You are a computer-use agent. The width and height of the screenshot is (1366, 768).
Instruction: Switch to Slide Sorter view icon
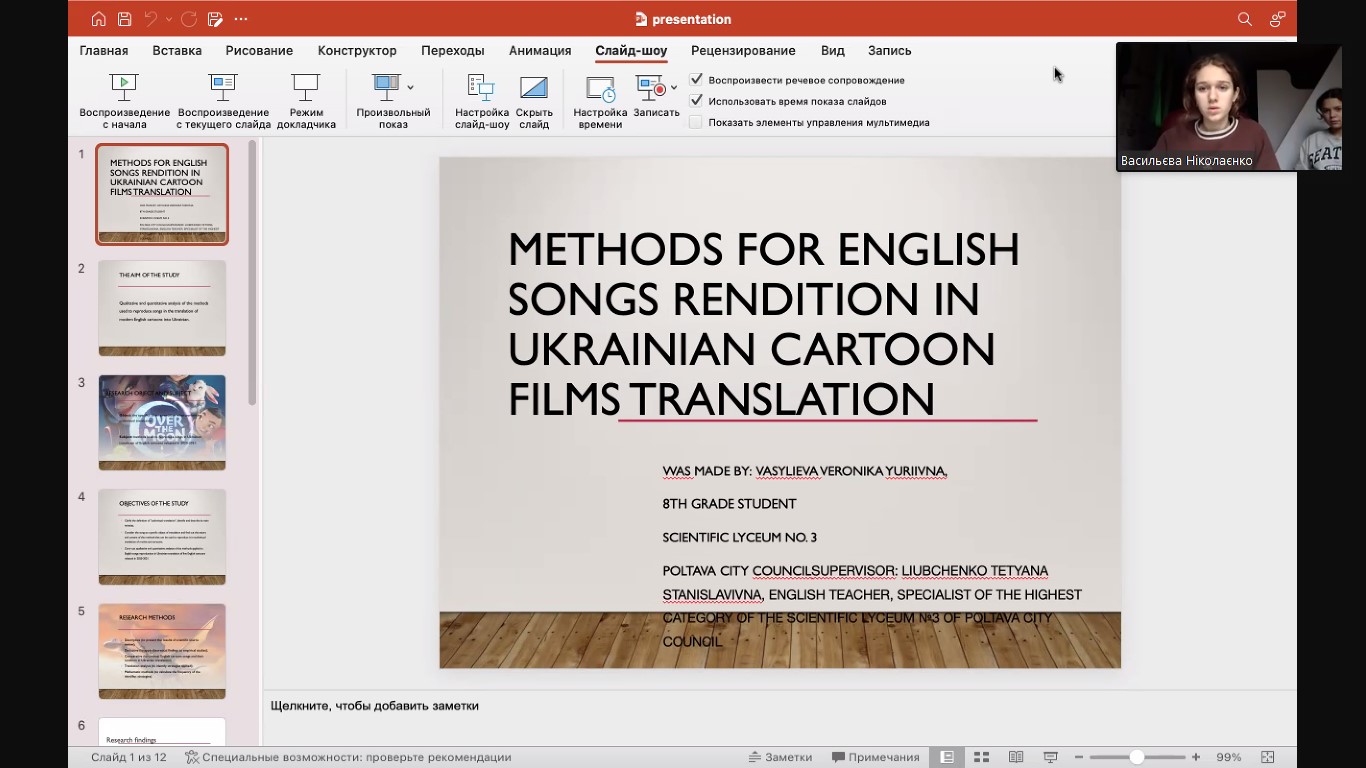pos(981,757)
